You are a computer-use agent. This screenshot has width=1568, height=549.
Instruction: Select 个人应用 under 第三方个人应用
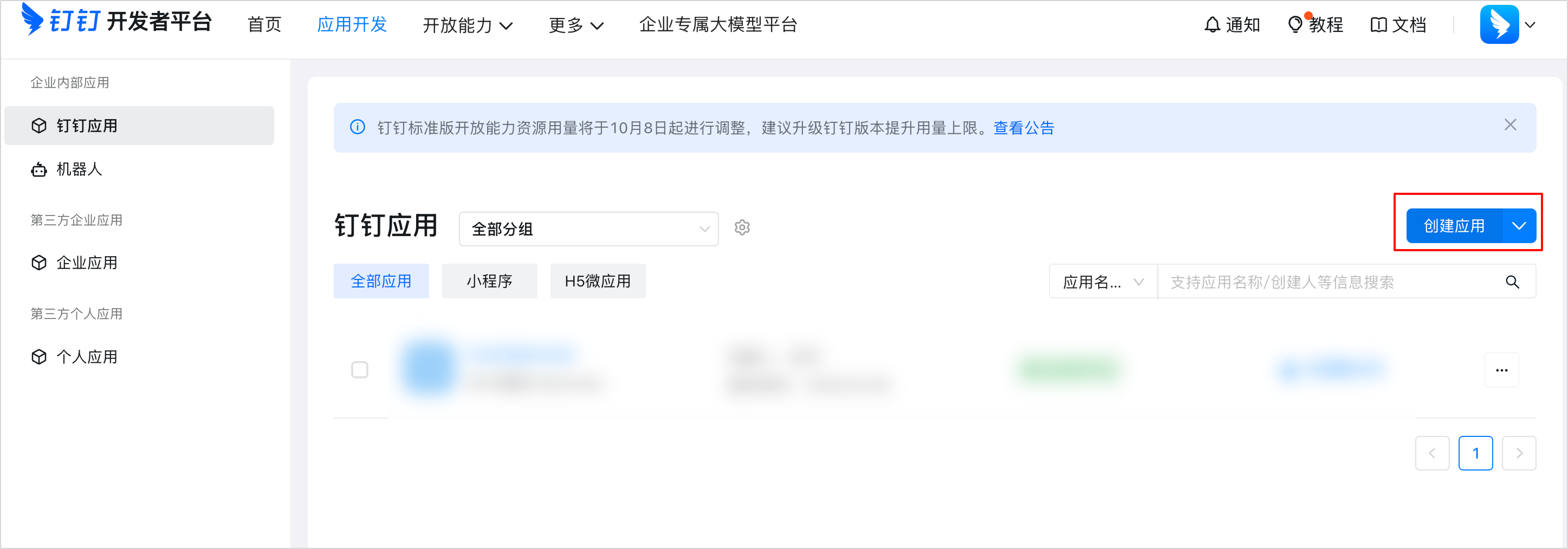[x=87, y=357]
